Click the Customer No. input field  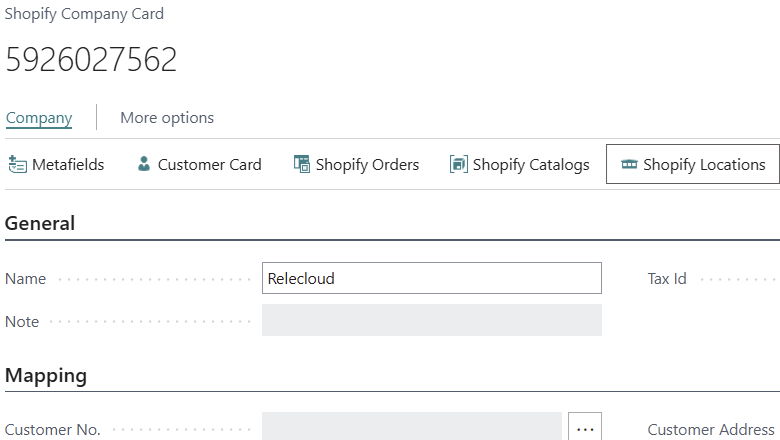(411, 429)
